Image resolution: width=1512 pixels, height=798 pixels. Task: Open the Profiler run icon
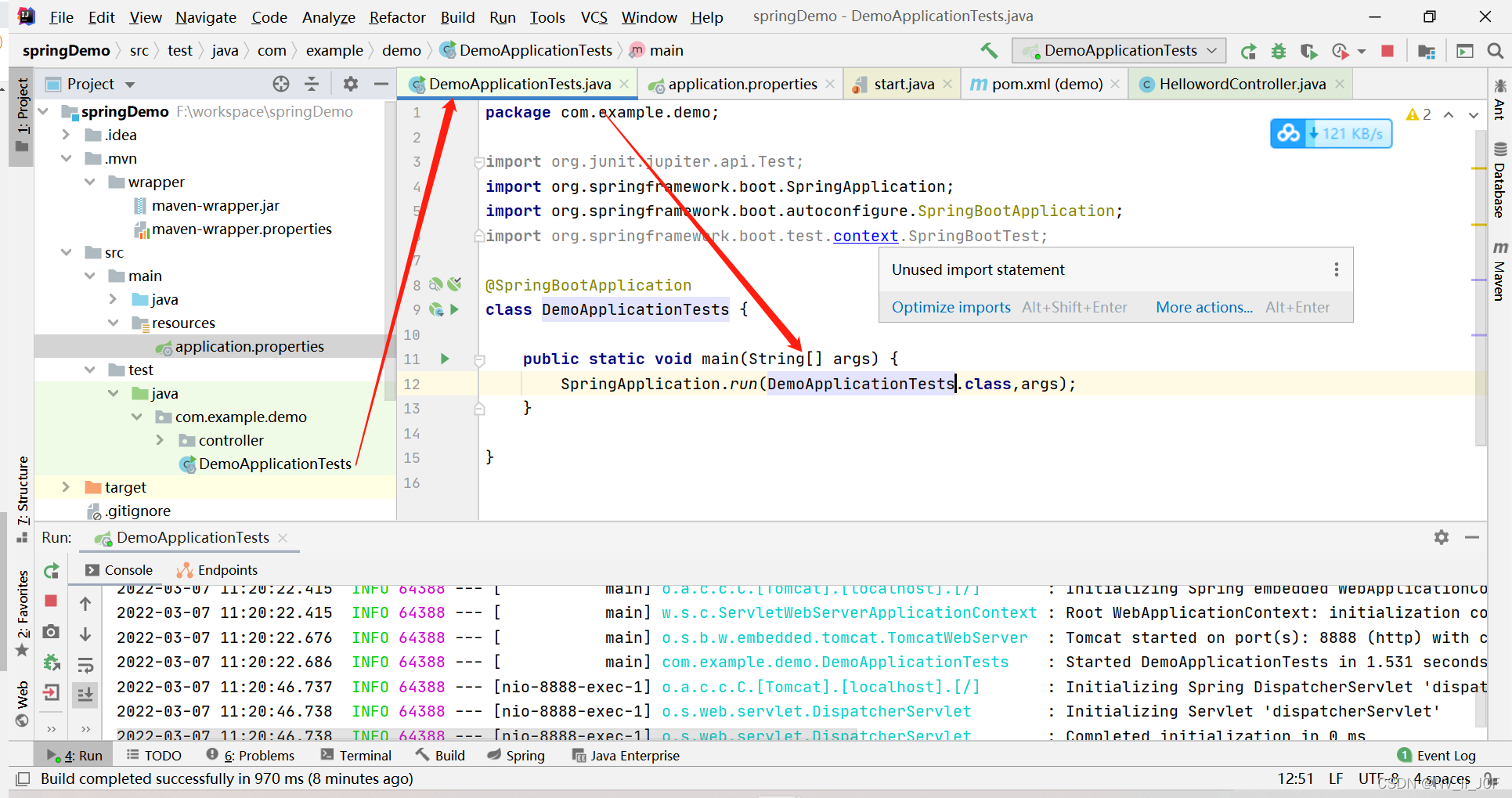[1340, 51]
